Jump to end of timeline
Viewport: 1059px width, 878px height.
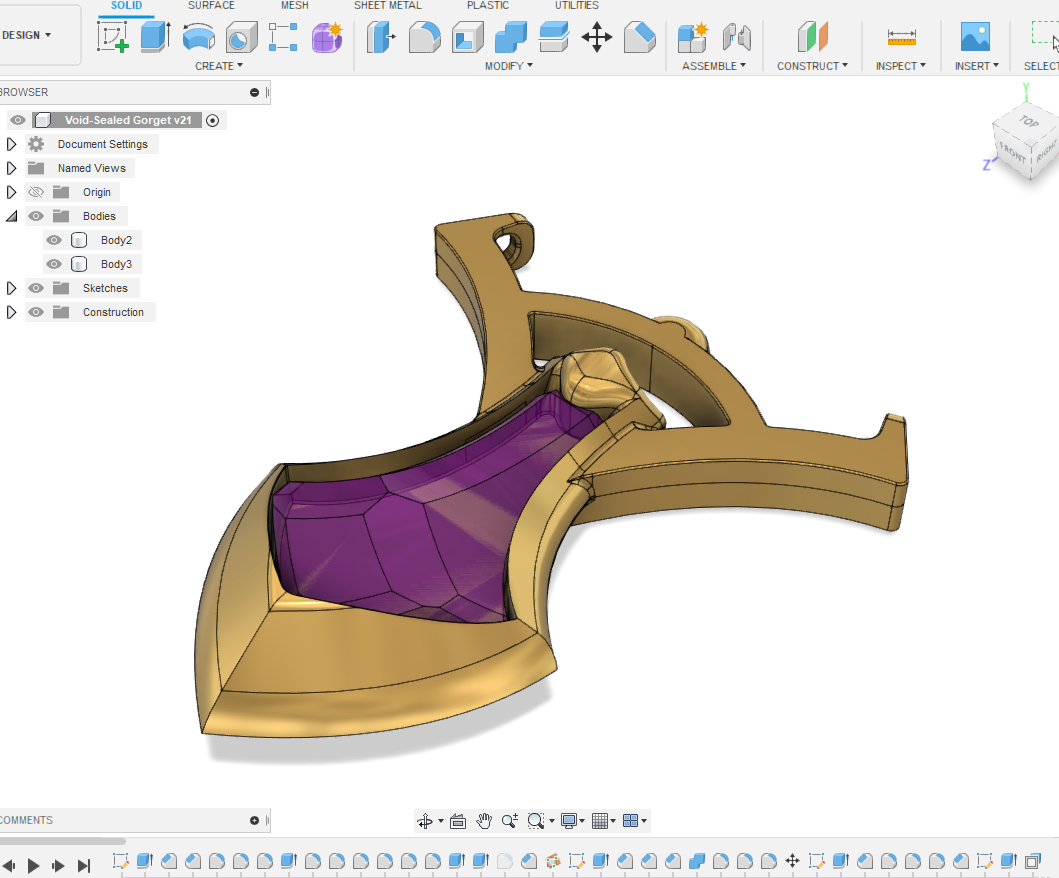point(84,866)
